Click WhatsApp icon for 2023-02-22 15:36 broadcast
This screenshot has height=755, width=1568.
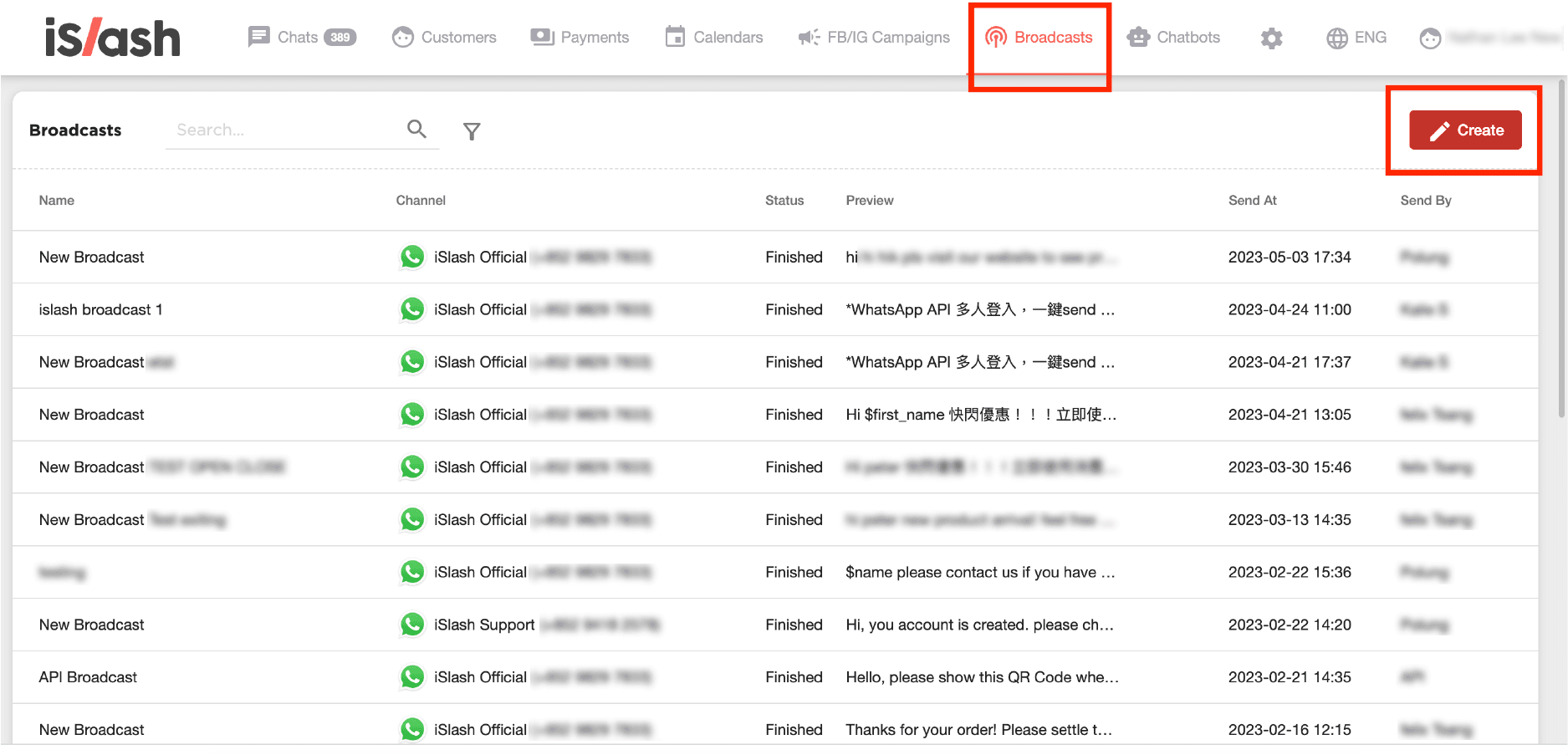(411, 572)
